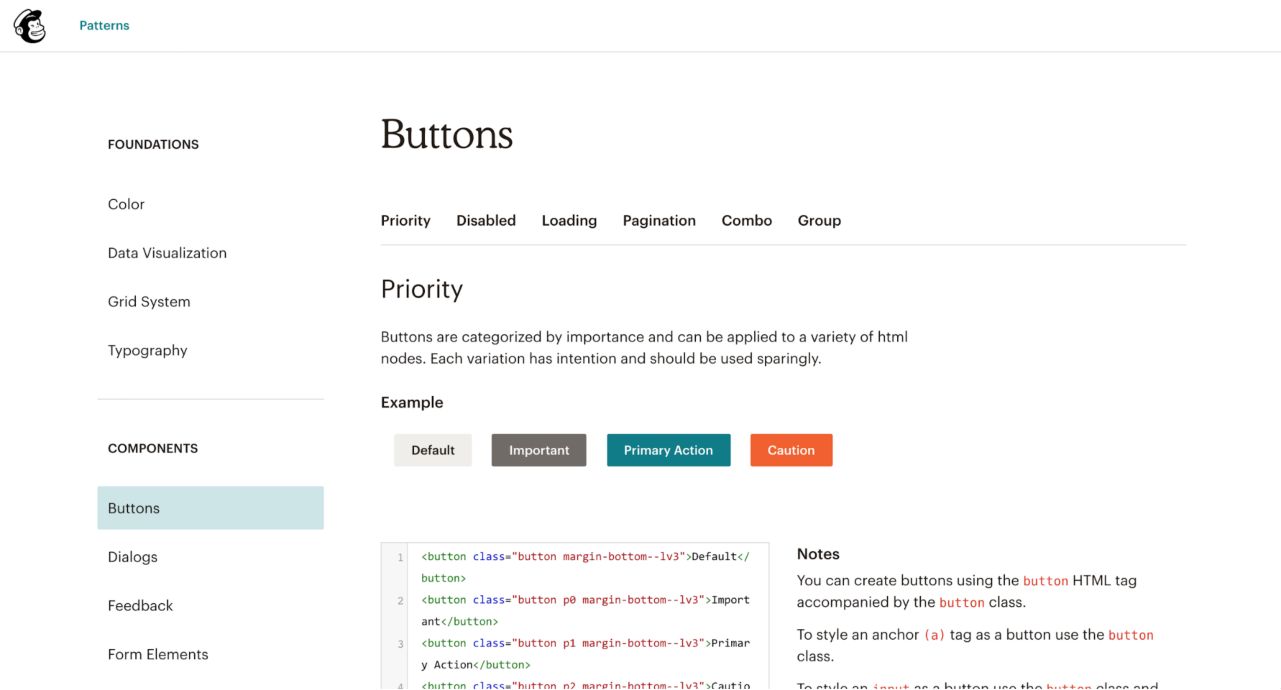This screenshot has height=690, width=1281.
Task: Open the Typography page
Action: coord(147,350)
